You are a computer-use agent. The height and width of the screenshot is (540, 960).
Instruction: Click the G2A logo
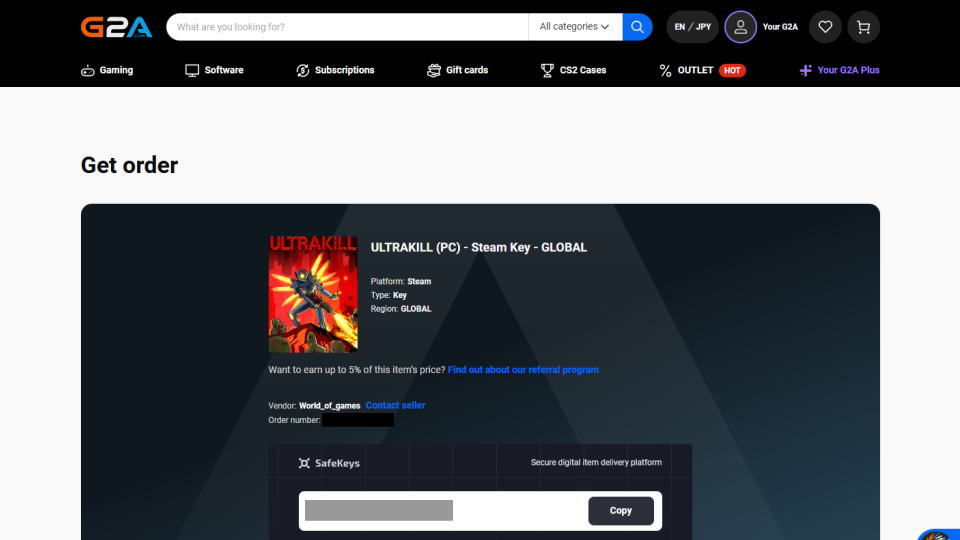(x=116, y=27)
